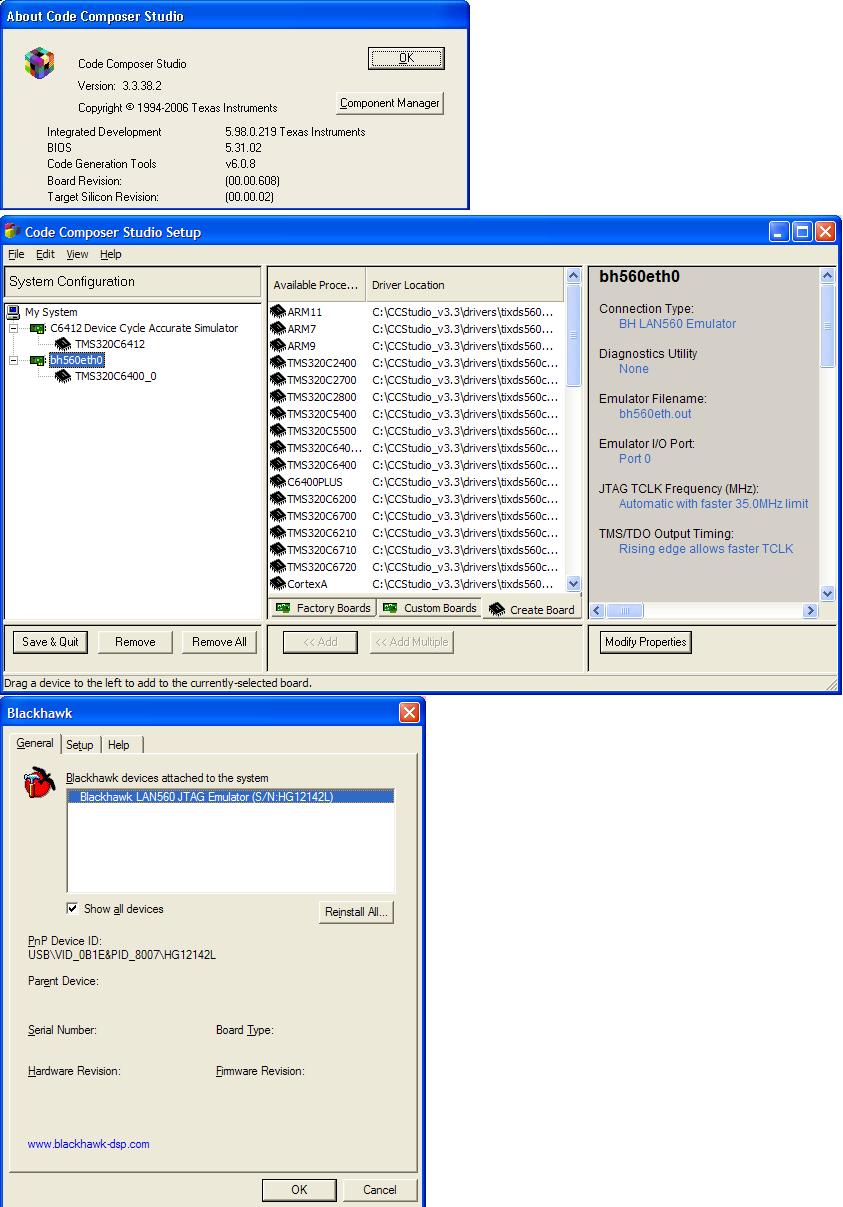Click the Remove All button
843x1207 pixels.
click(219, 642)
